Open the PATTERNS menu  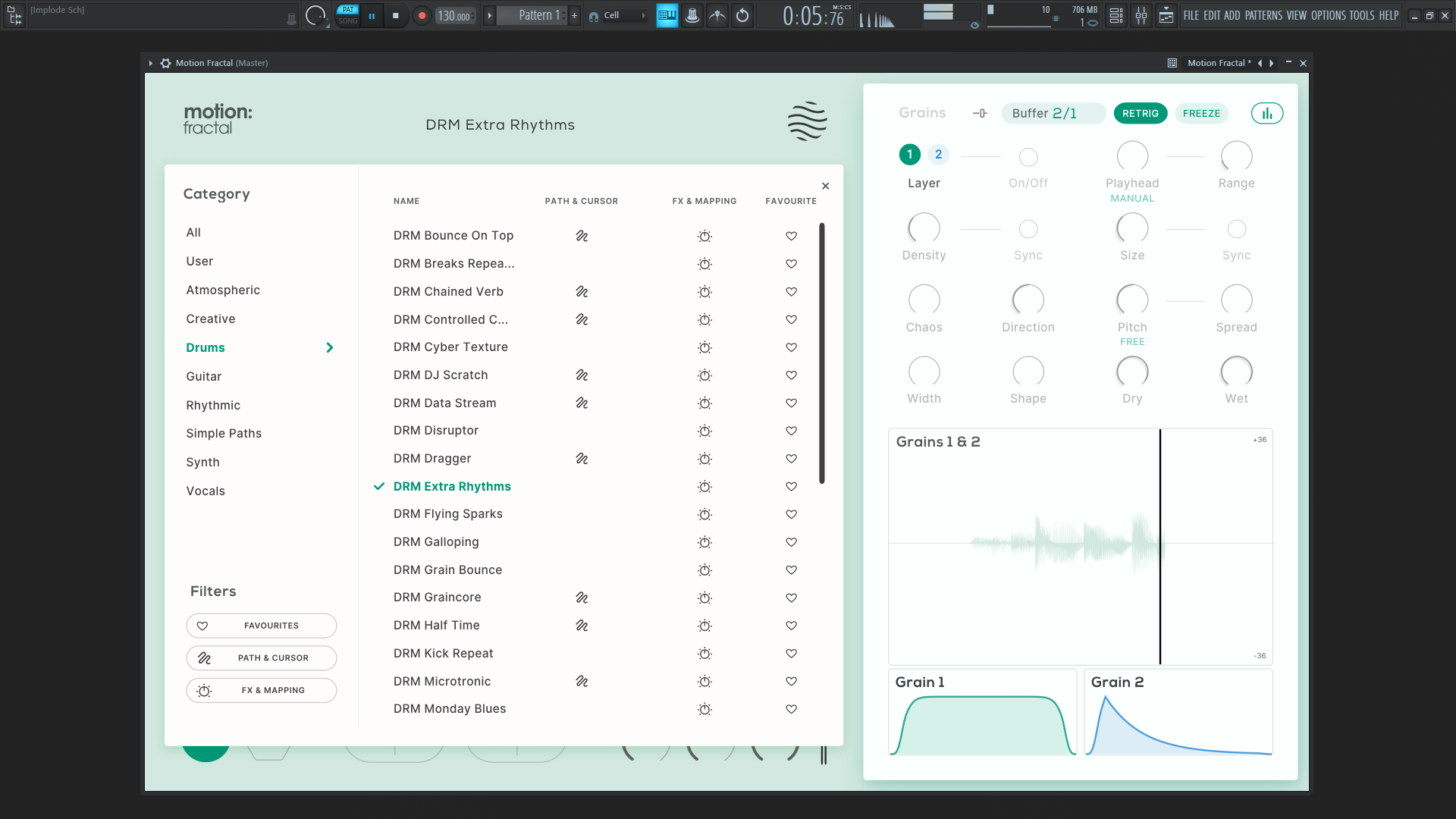(x=1263, y=15)
